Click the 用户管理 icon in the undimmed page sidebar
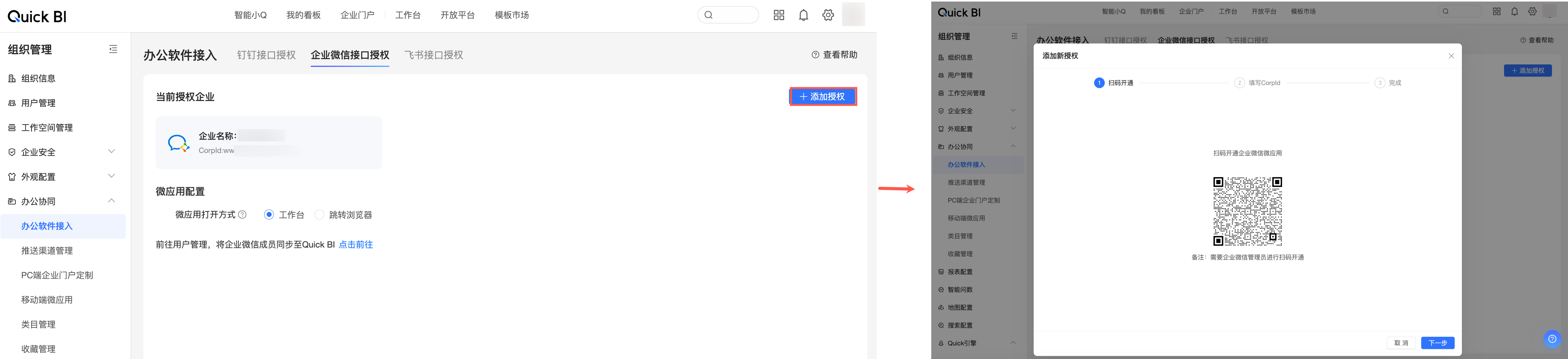The height and width of the screenshot is (359, 1568). click(12, 103)
